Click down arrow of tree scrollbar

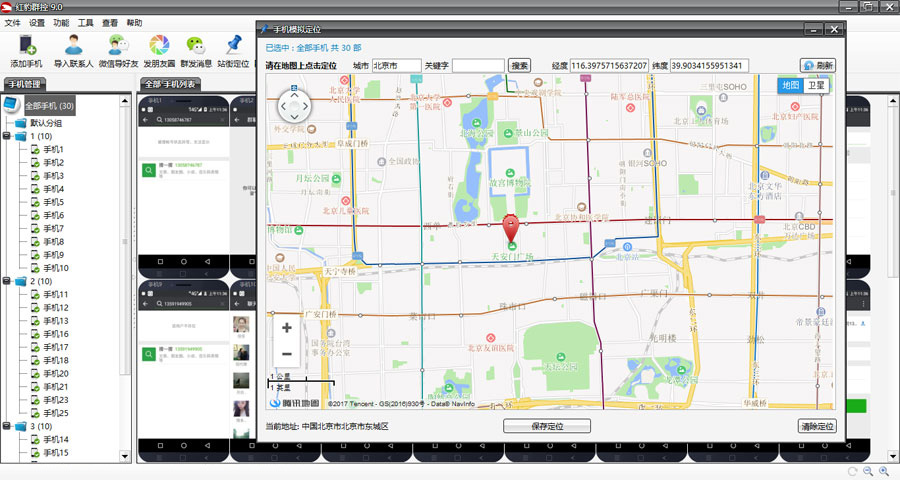125,456
